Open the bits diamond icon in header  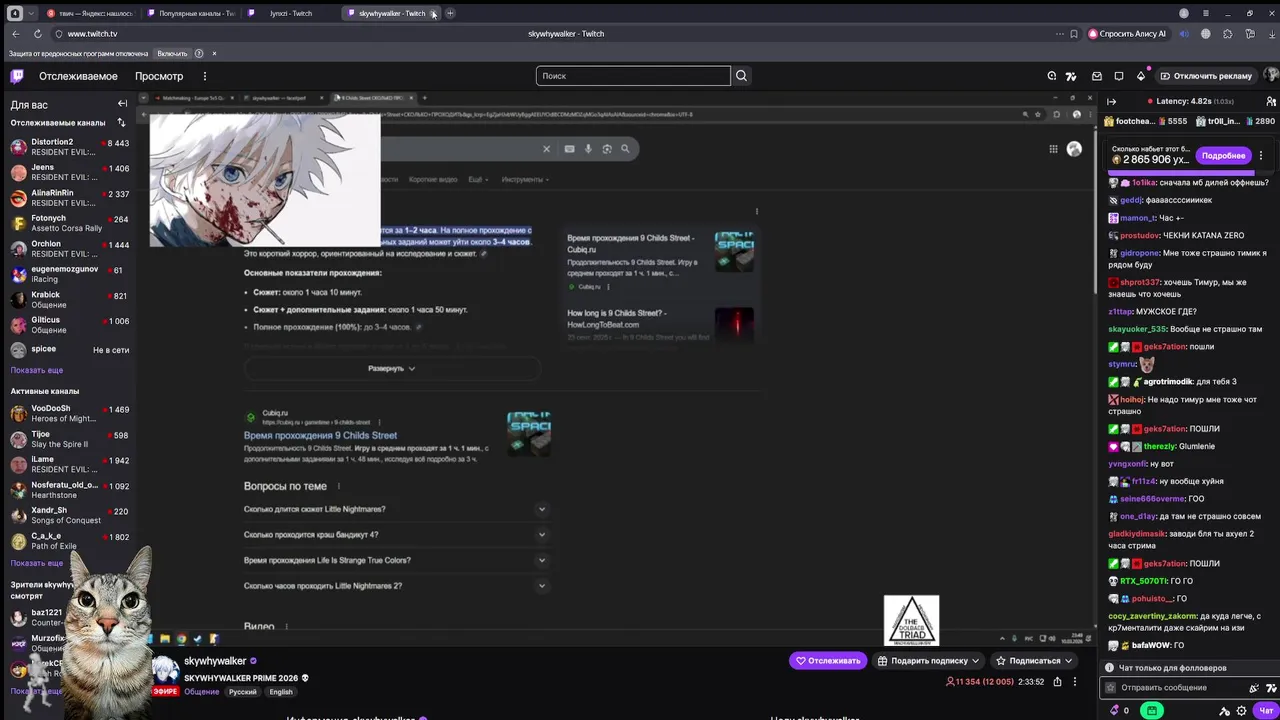point(1141,76)
